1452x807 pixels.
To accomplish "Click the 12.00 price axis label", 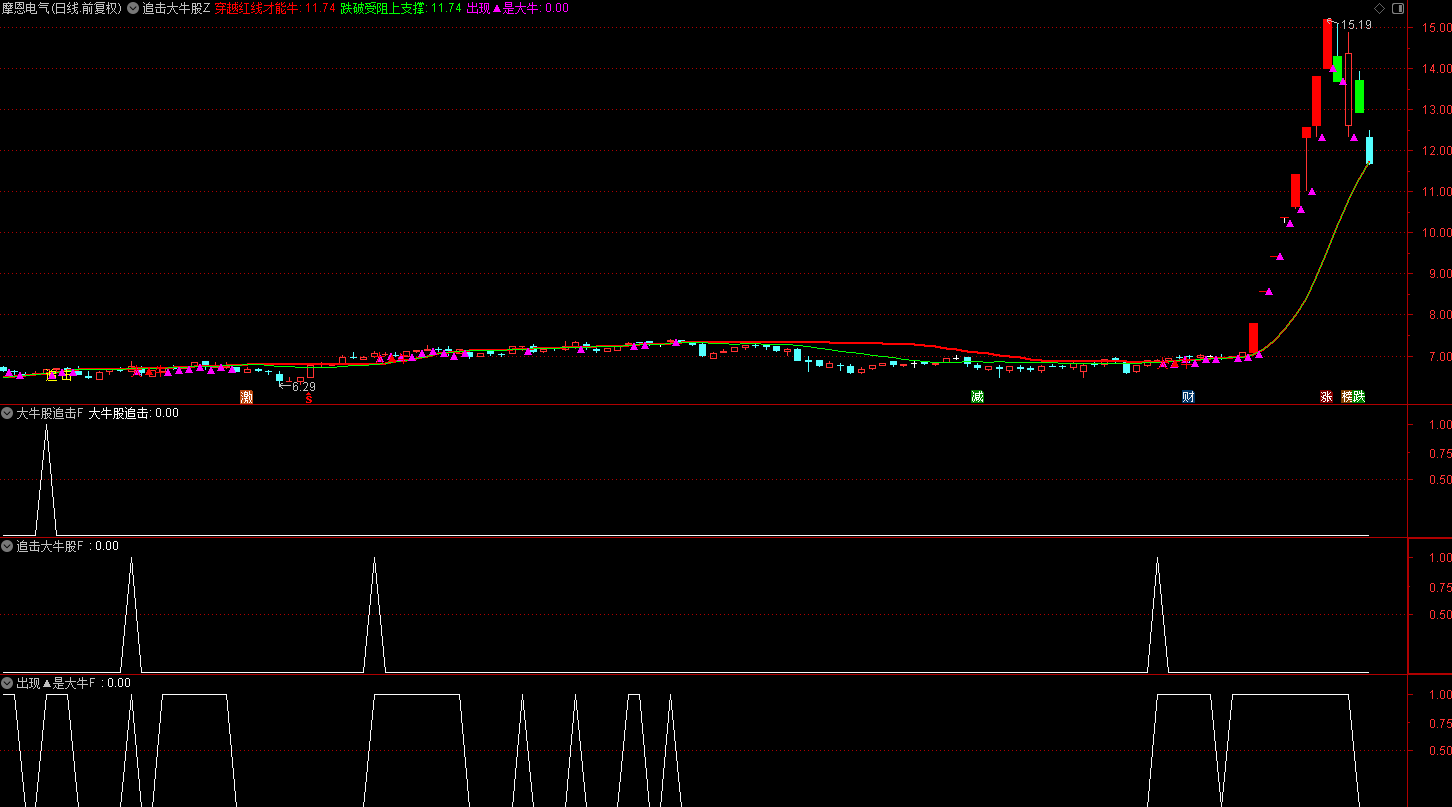I will pyautogui.click(x=1436, y=151).
